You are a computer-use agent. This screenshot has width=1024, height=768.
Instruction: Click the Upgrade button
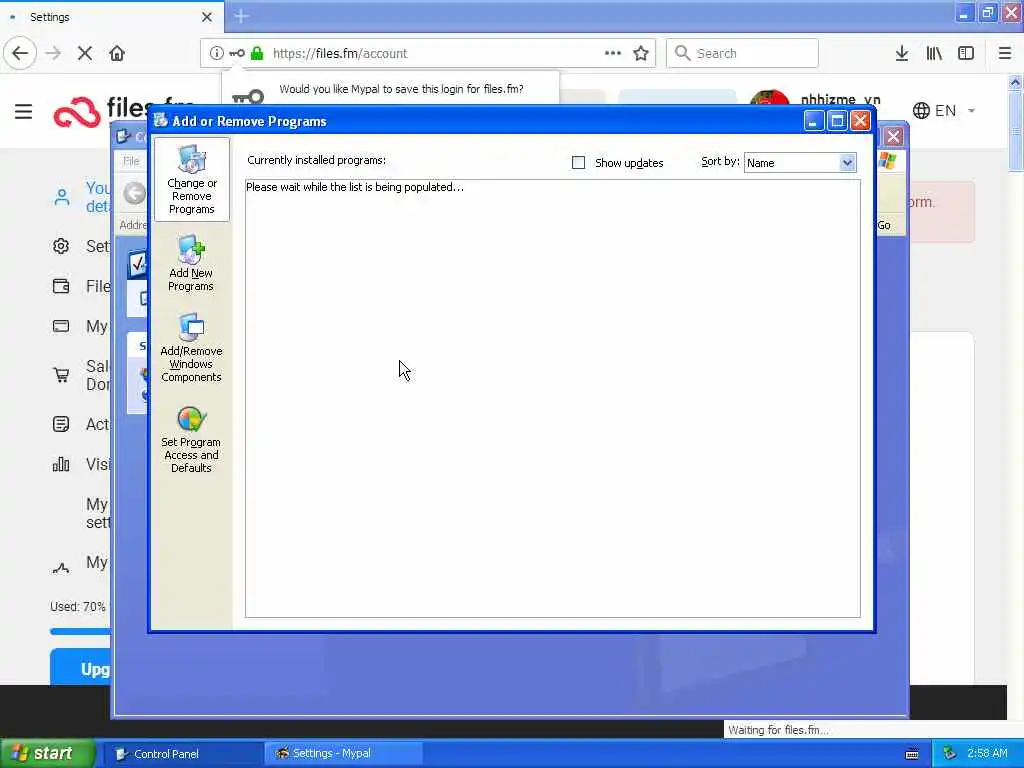point(80,667)
